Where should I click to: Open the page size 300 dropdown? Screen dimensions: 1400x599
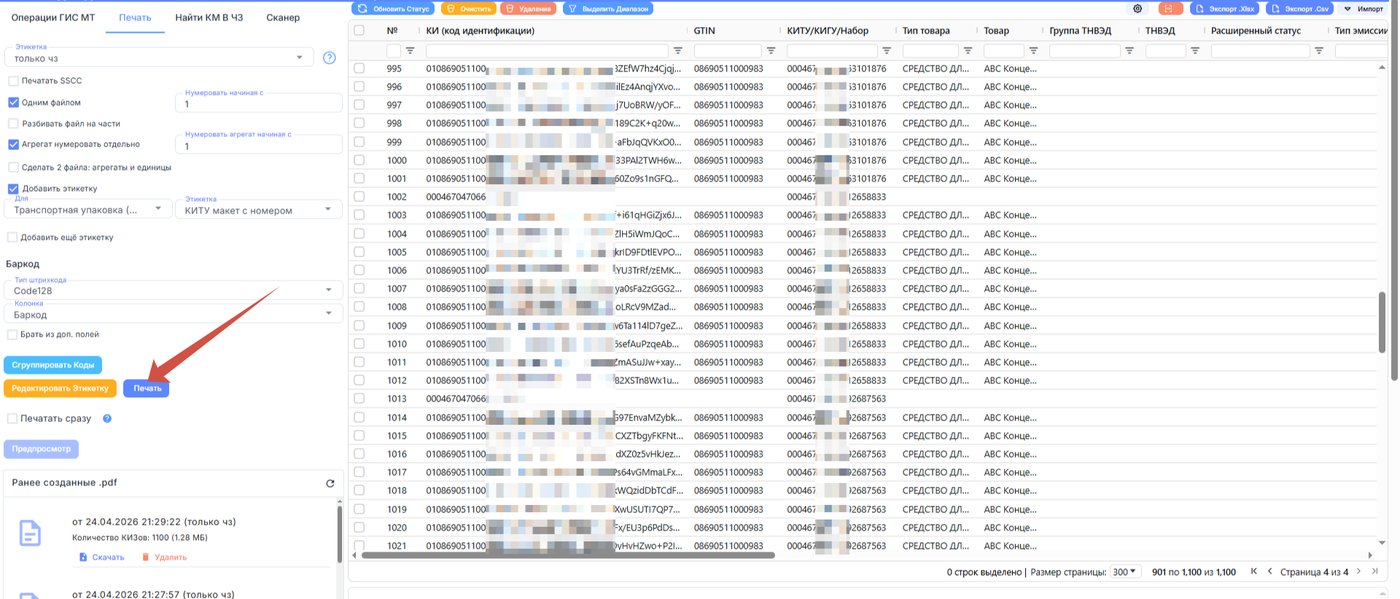point(1125,572)
